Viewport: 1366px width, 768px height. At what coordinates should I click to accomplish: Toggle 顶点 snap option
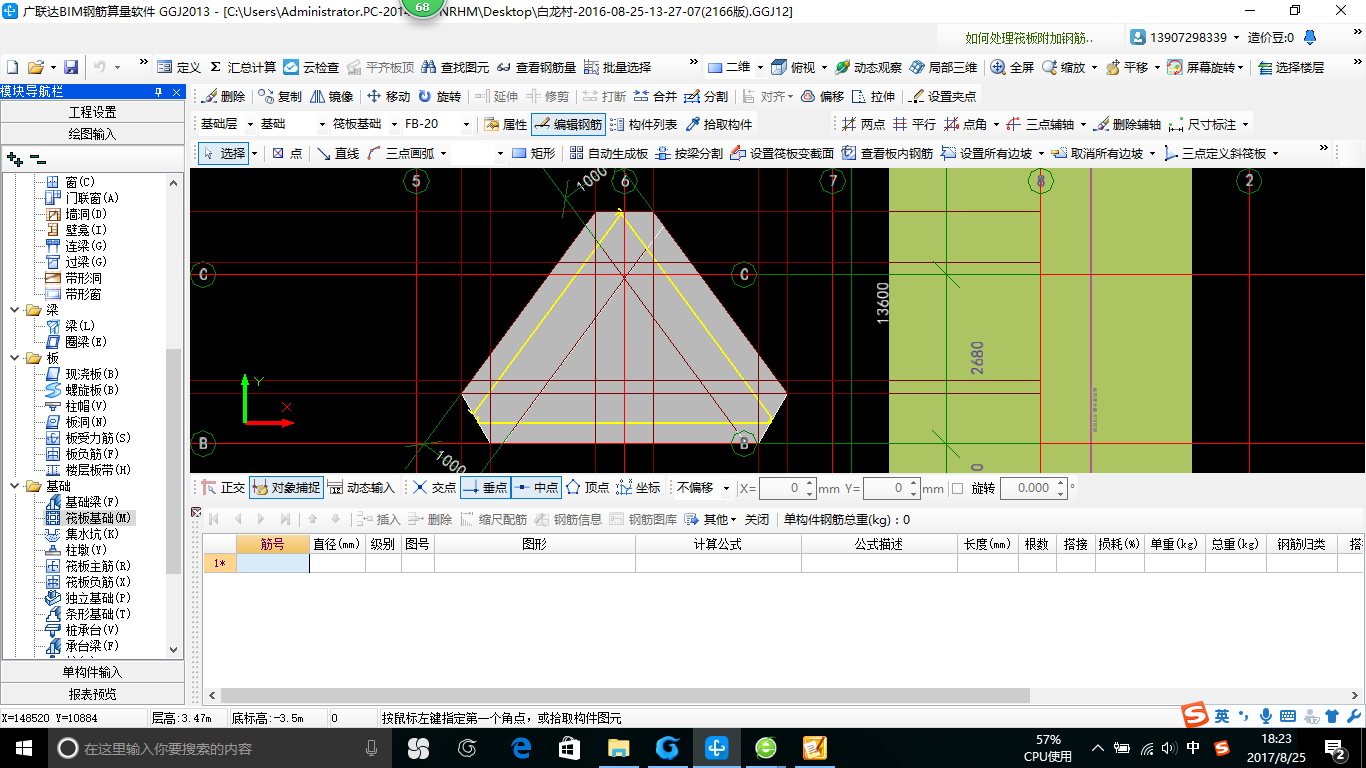[x=587, y=488]
